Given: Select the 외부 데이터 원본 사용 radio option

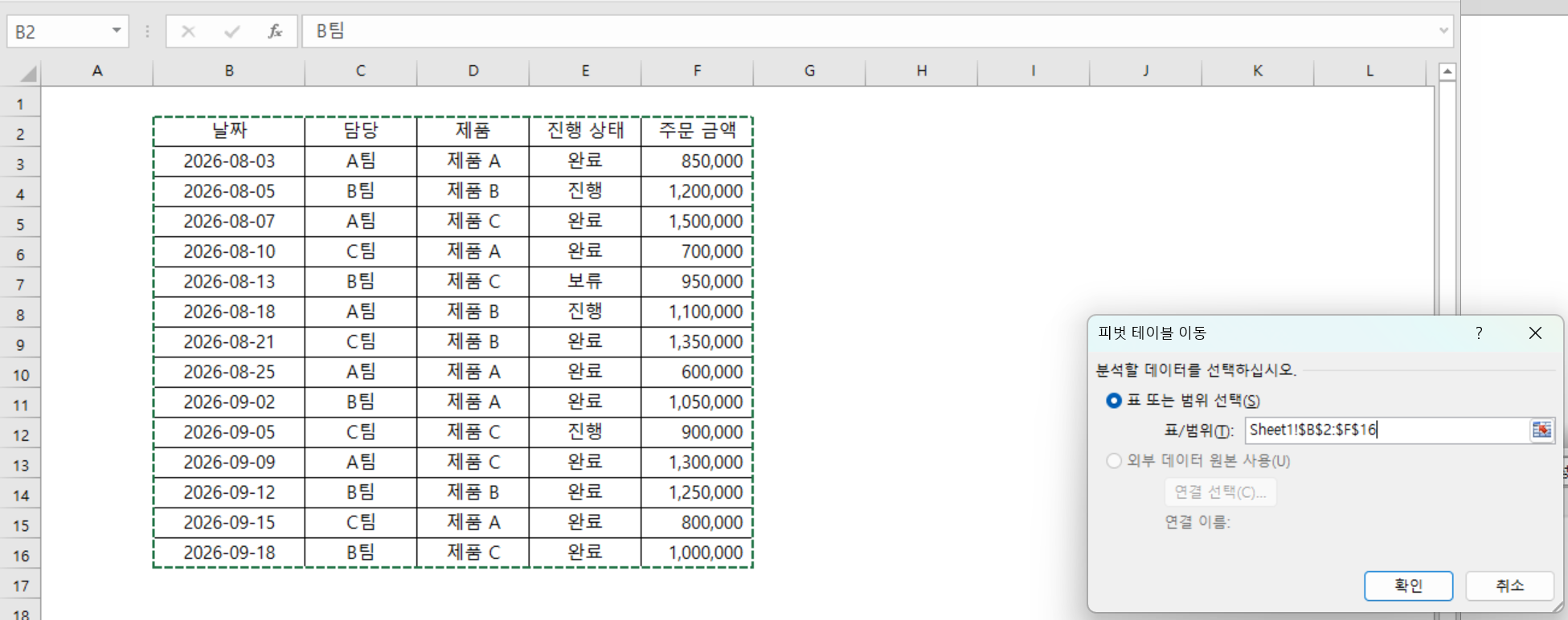Looking at the screenshot, I should point(1114,461).
